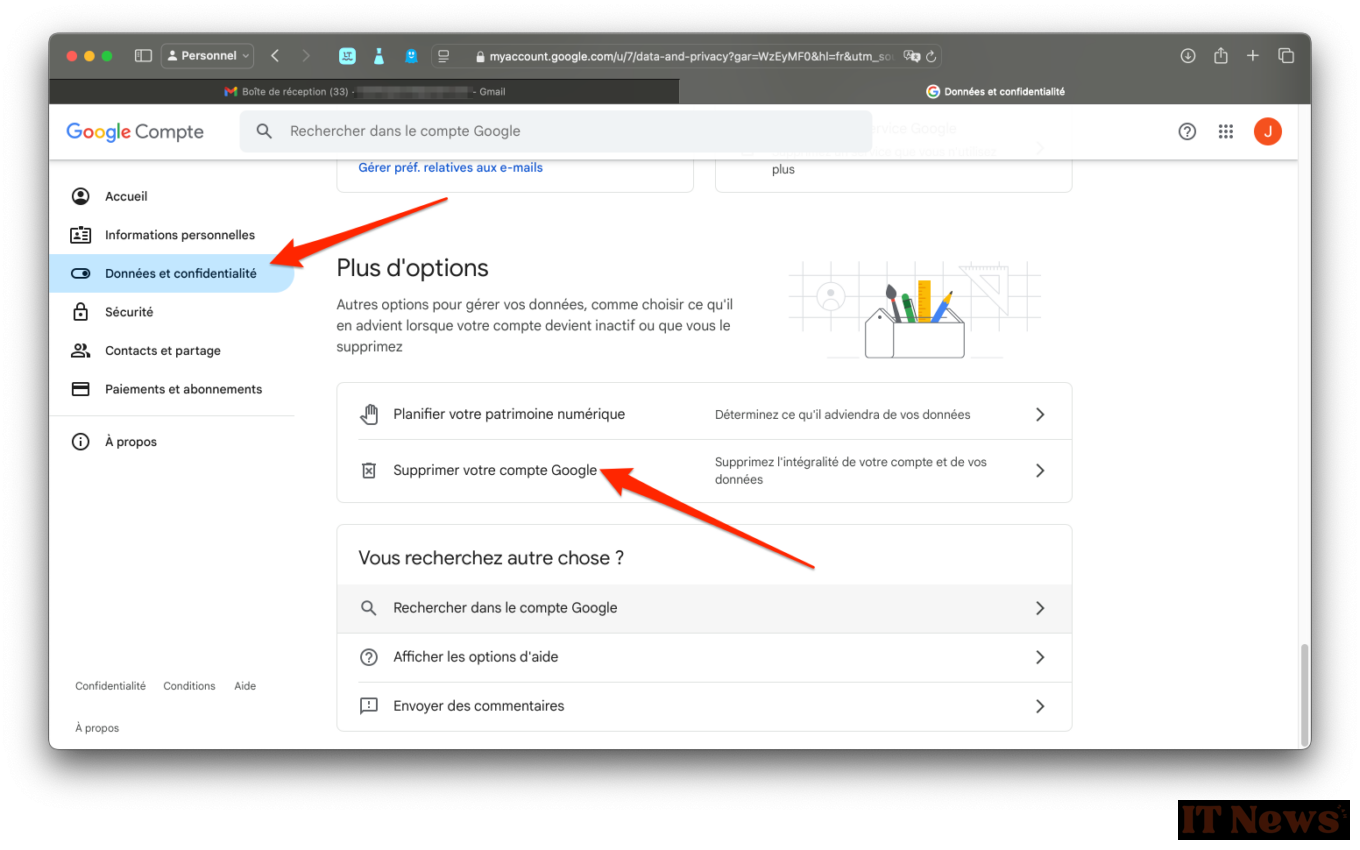Viewport: 1360px width, 850px height.
Task: Click the trash icon beside Supprimer votre compte
Action: pyautogui.click(x=368, y=470)
